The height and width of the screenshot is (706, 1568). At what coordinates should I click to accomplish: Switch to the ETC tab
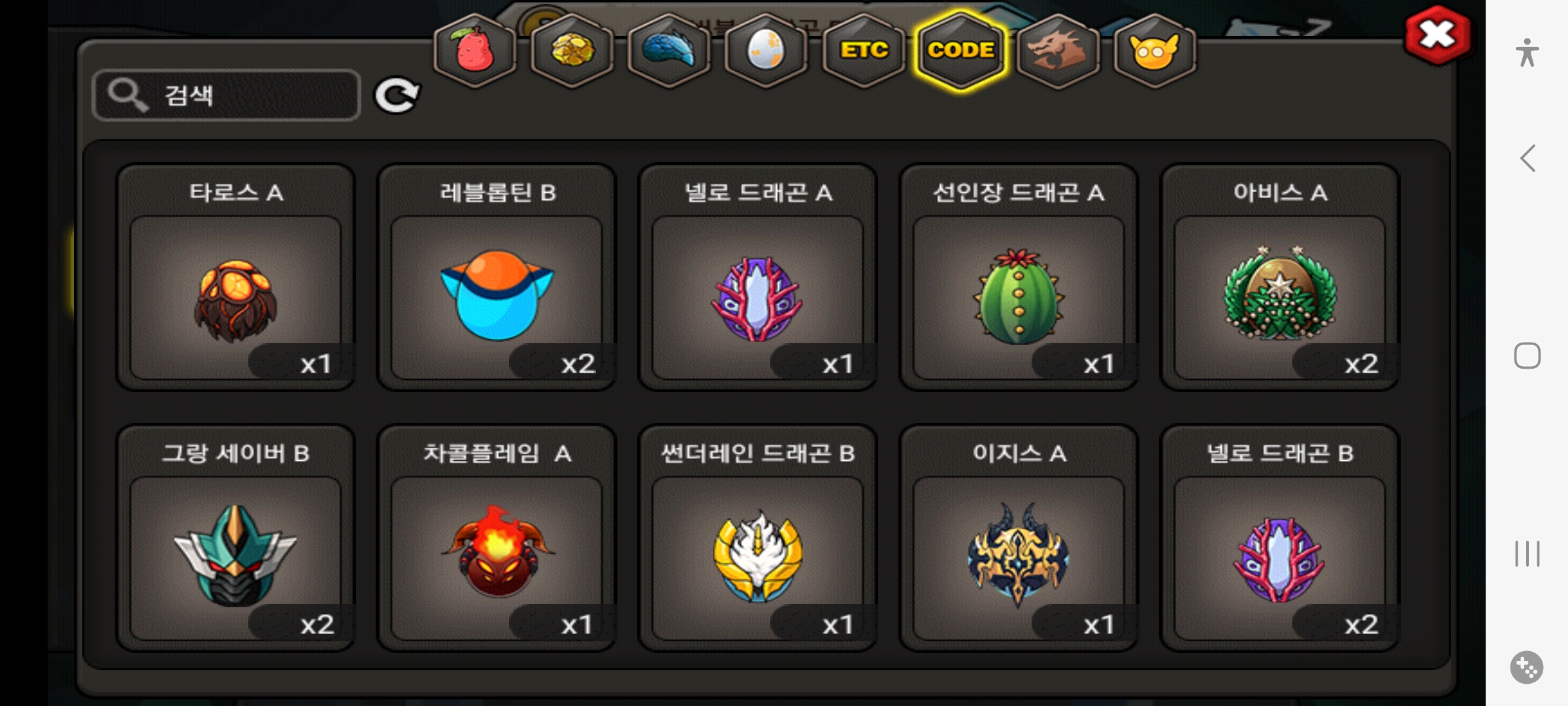(x=864, y=51)
